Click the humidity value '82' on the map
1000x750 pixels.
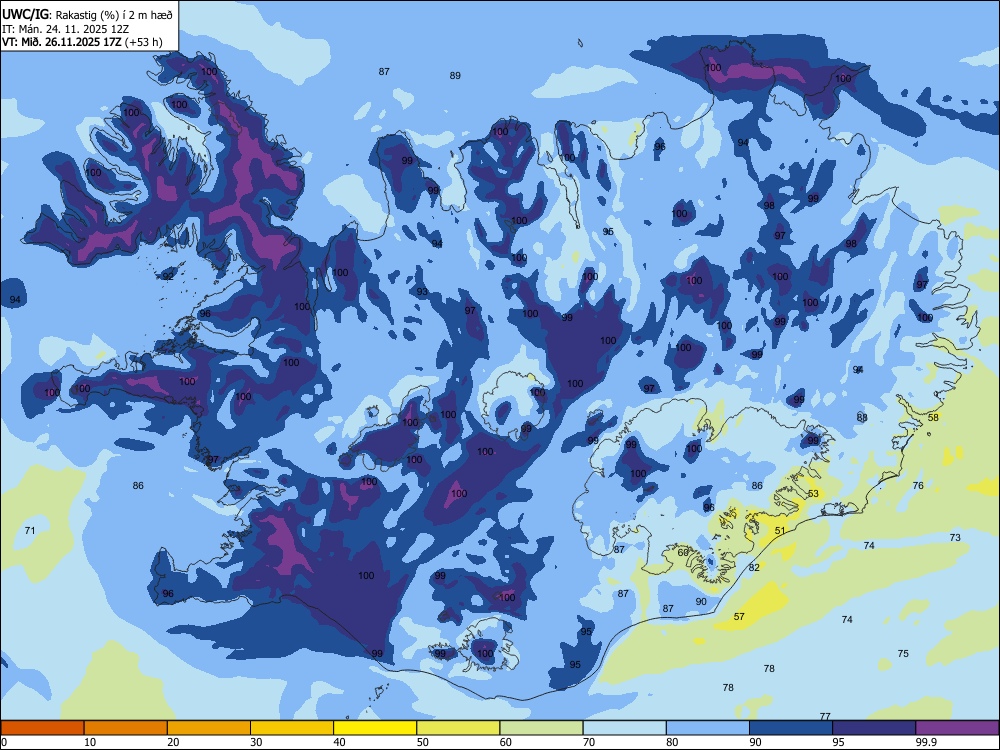pyautogui.click(x=754, y=567)
